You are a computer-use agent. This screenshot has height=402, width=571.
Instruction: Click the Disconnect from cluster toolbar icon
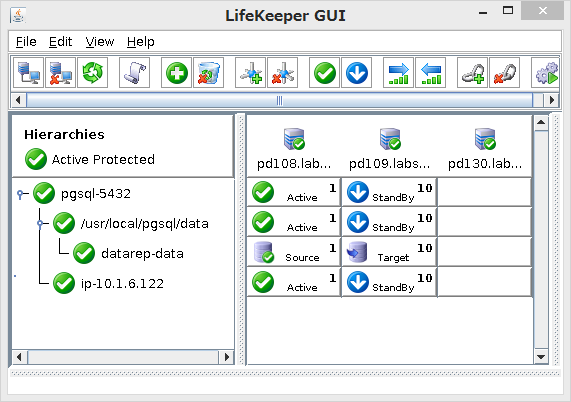click(60, 73)
